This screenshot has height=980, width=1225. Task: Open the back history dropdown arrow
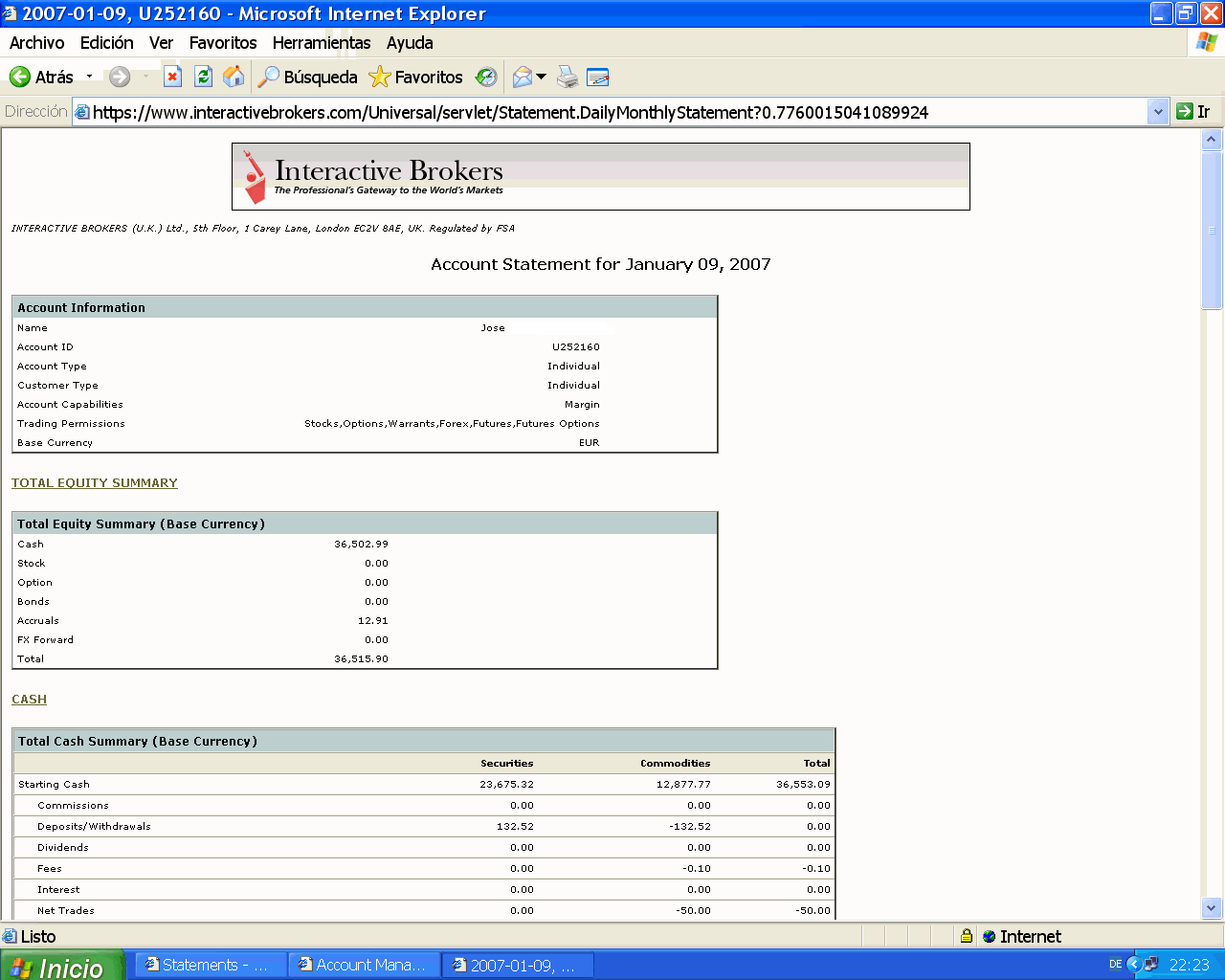(89, 77)
